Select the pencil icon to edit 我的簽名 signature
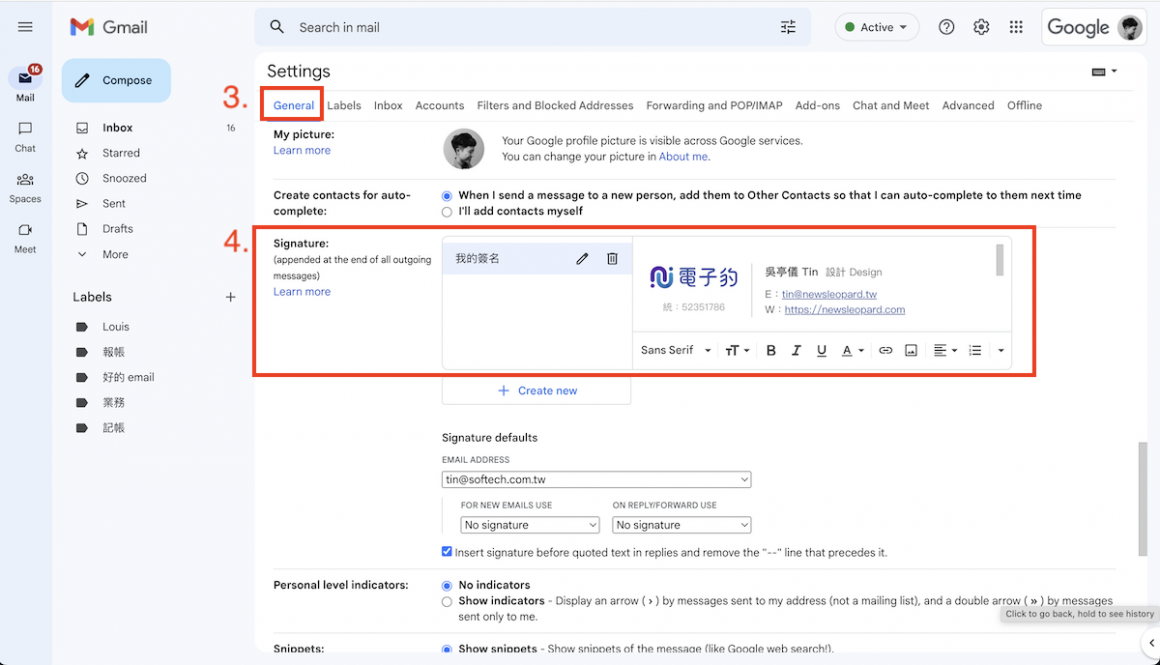Image resolution: width=1160 pixels, height=665 pixels. (x=583, y=258)
